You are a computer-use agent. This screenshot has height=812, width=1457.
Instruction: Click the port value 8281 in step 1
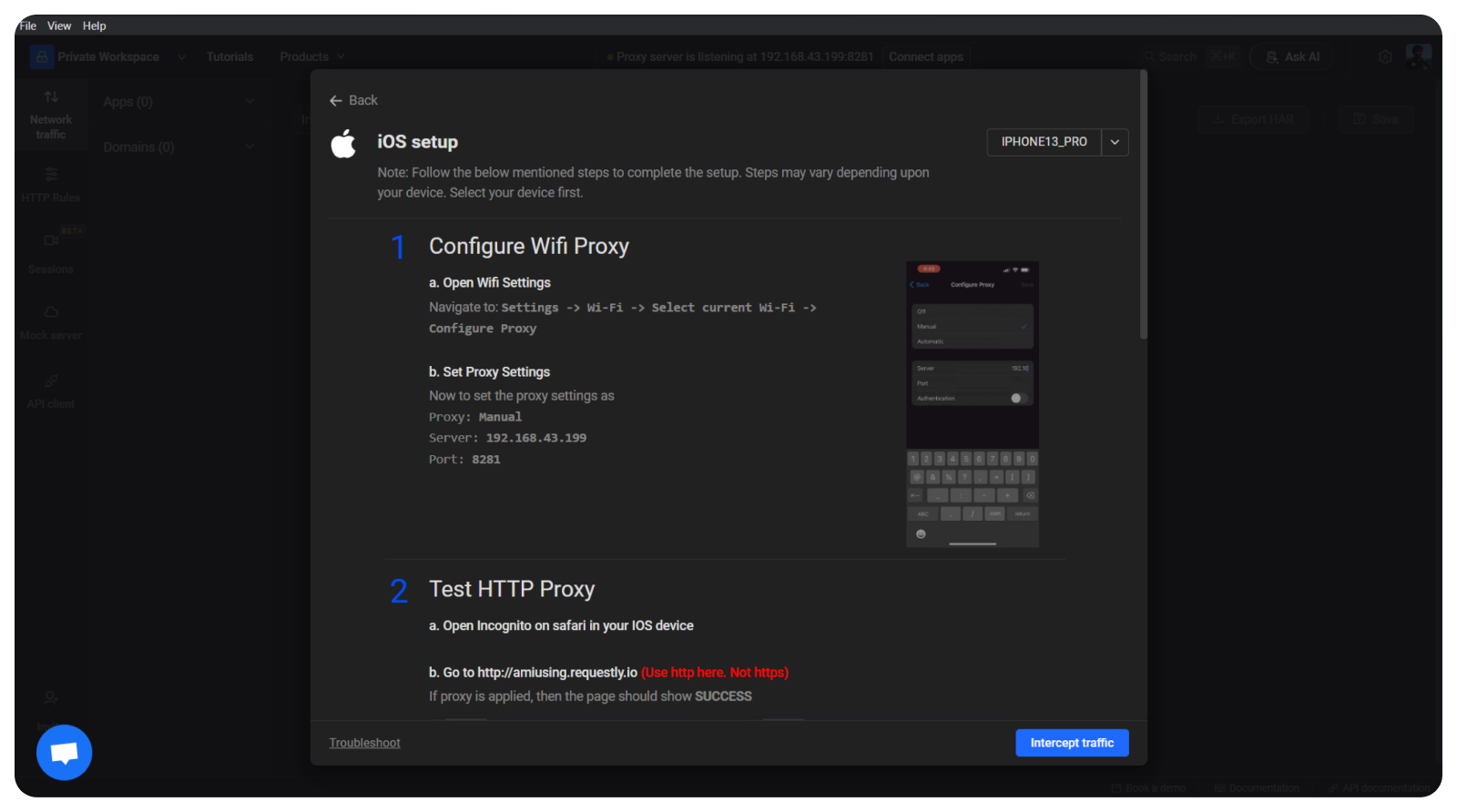[486, 460]
